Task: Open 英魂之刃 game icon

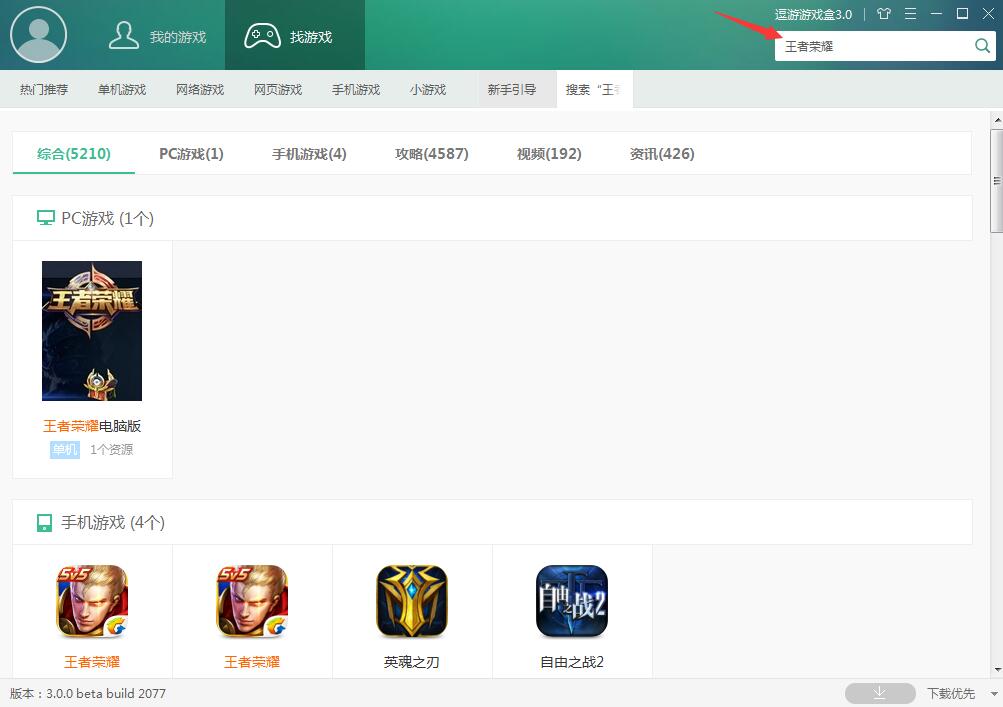Action: coord(412,601)
